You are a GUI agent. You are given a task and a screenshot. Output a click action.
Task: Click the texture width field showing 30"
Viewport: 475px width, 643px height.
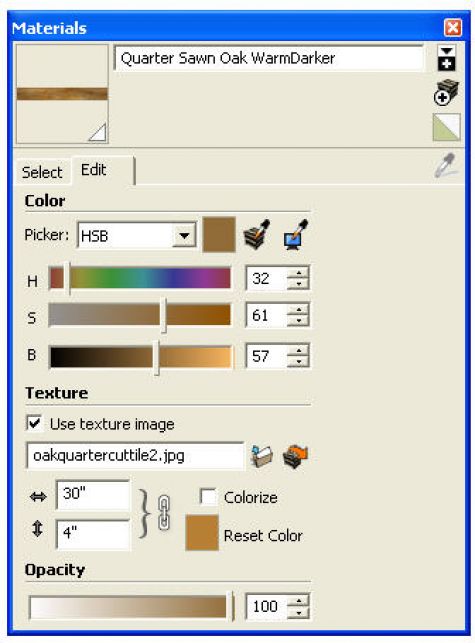(x=93, y=494)
